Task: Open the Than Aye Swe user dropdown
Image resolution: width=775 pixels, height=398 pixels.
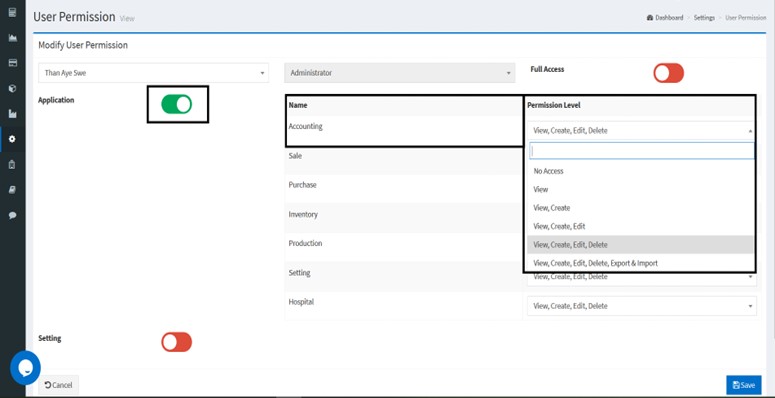Action: 154,73
